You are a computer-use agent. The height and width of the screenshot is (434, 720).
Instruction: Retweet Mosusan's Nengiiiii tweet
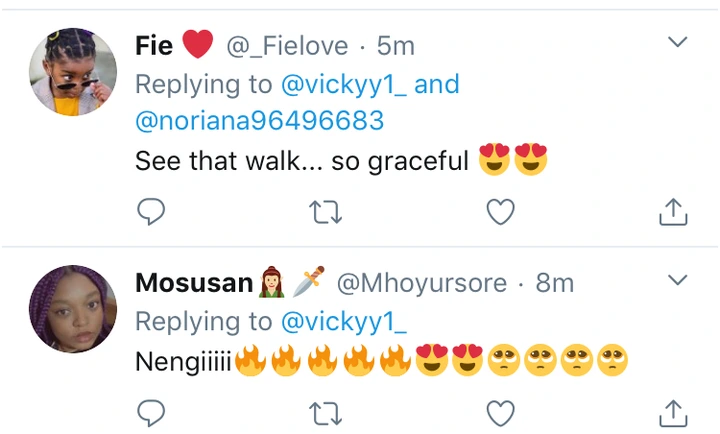click(x=324, y=411)
